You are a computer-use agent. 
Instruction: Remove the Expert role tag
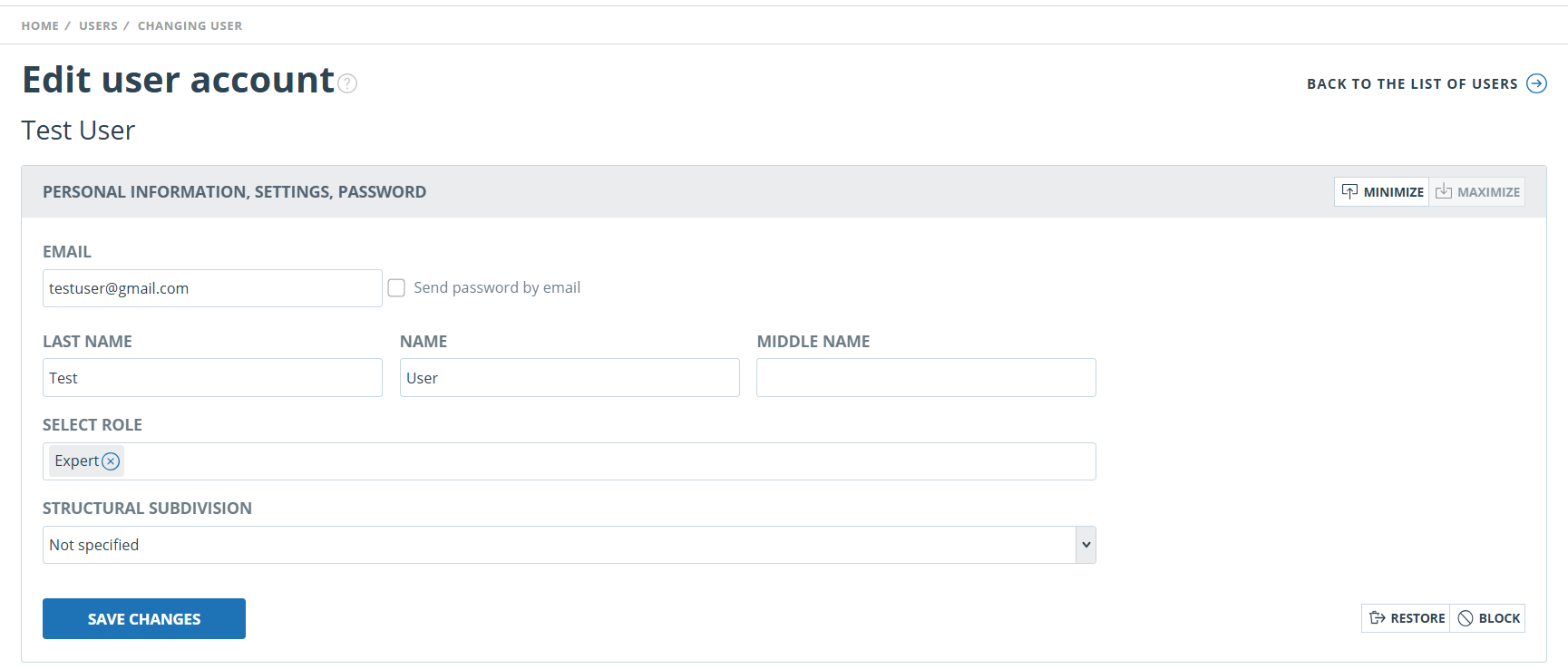(x=111, y=461)
